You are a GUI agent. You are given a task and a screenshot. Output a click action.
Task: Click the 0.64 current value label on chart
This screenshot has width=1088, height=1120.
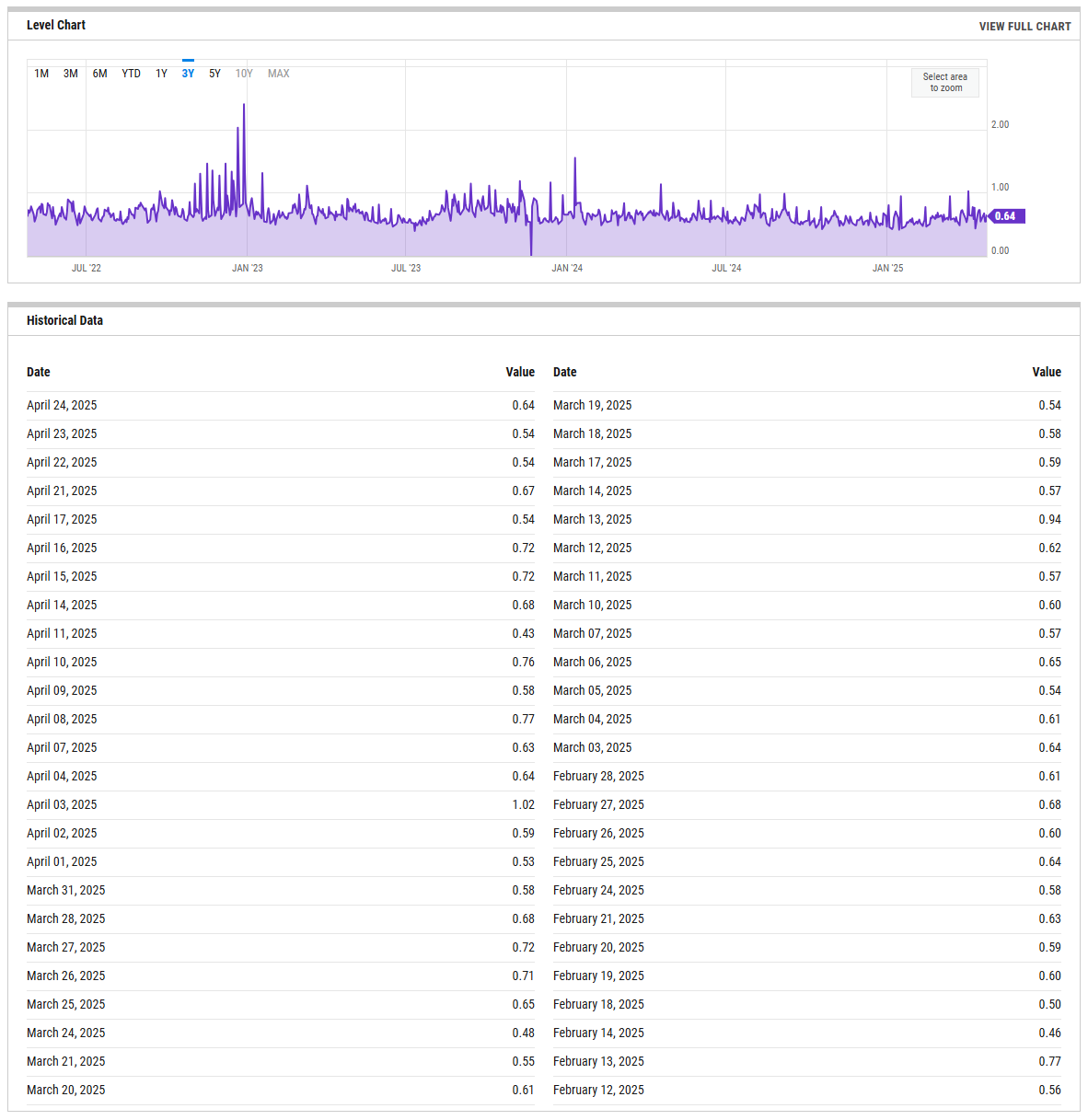1005,216
